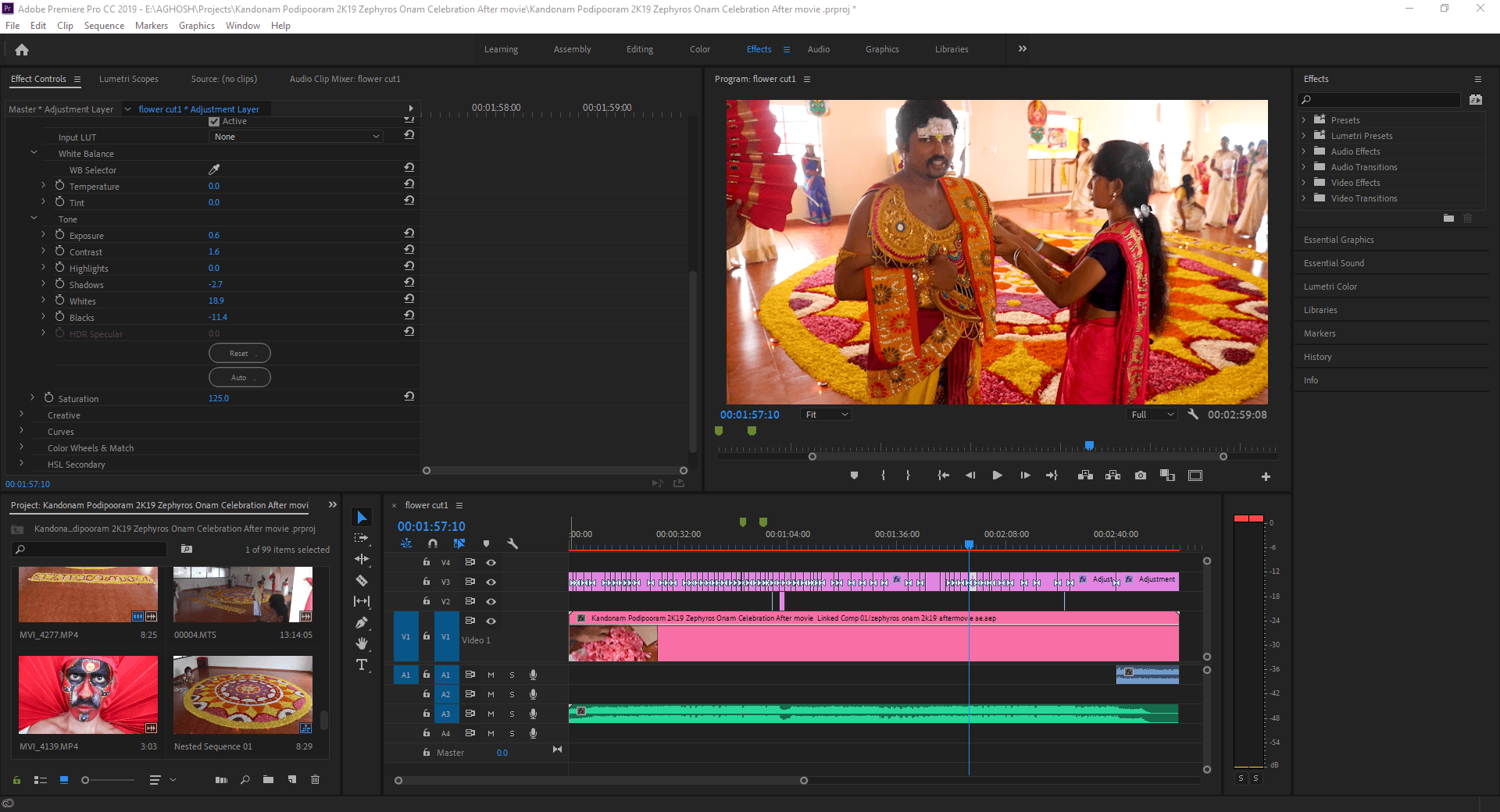Click the Export Frame camera icon
1500x812 pixels.
[x=1140, y=475]
